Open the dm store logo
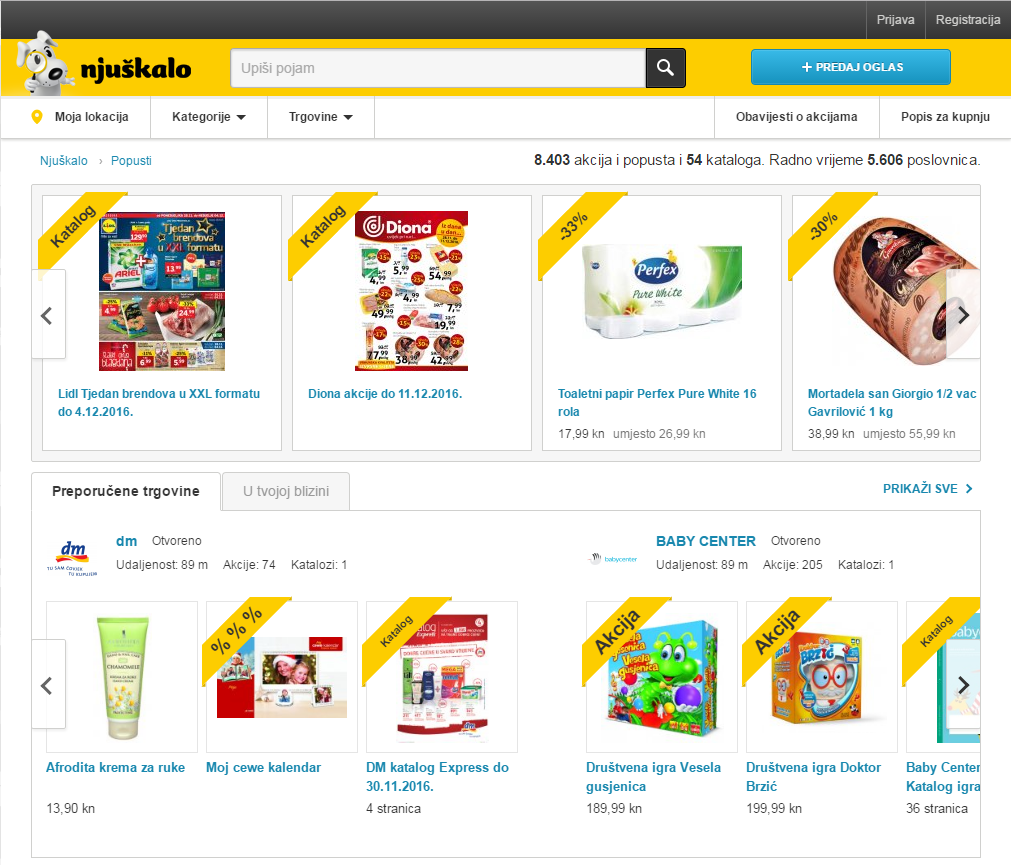The width and height of the screenshot is (1011, 865). click(72, 558)
